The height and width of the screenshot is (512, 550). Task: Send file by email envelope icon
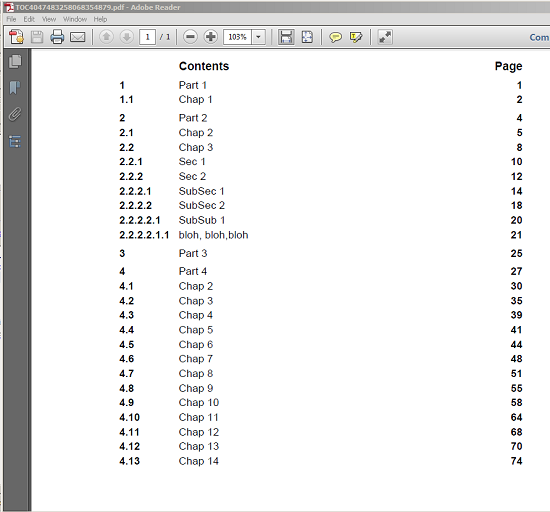(78, 37)
